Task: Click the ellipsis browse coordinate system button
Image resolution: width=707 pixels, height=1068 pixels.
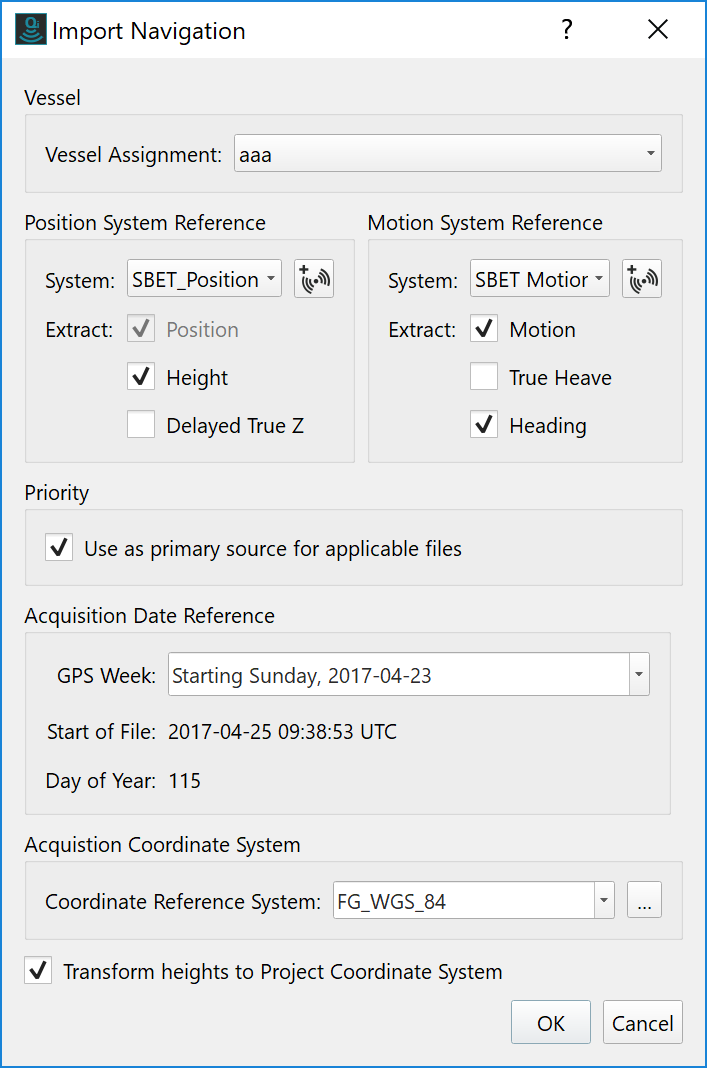Action: [x=644, y=902]
